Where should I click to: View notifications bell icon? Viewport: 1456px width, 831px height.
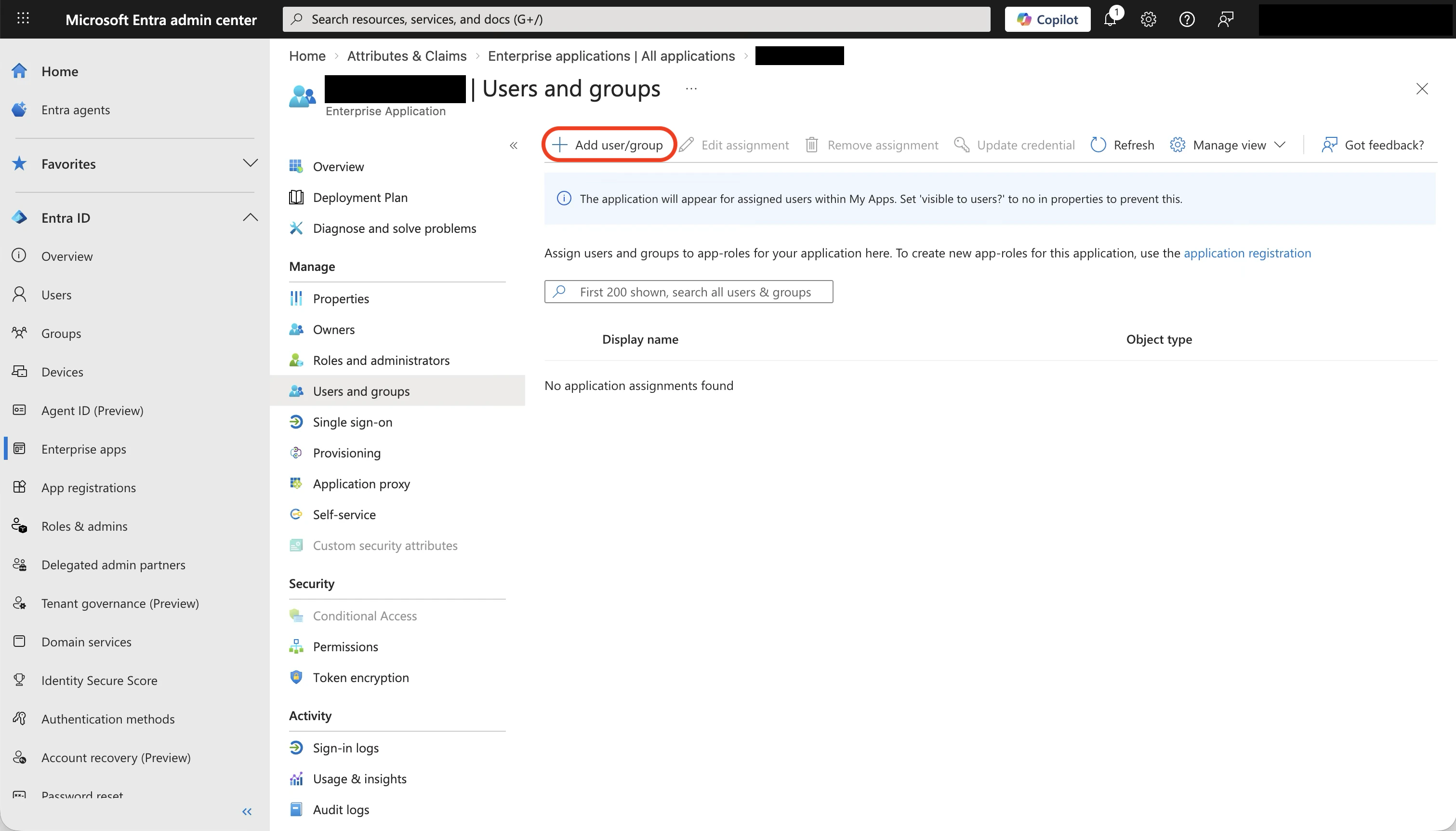coord(1110,19)
